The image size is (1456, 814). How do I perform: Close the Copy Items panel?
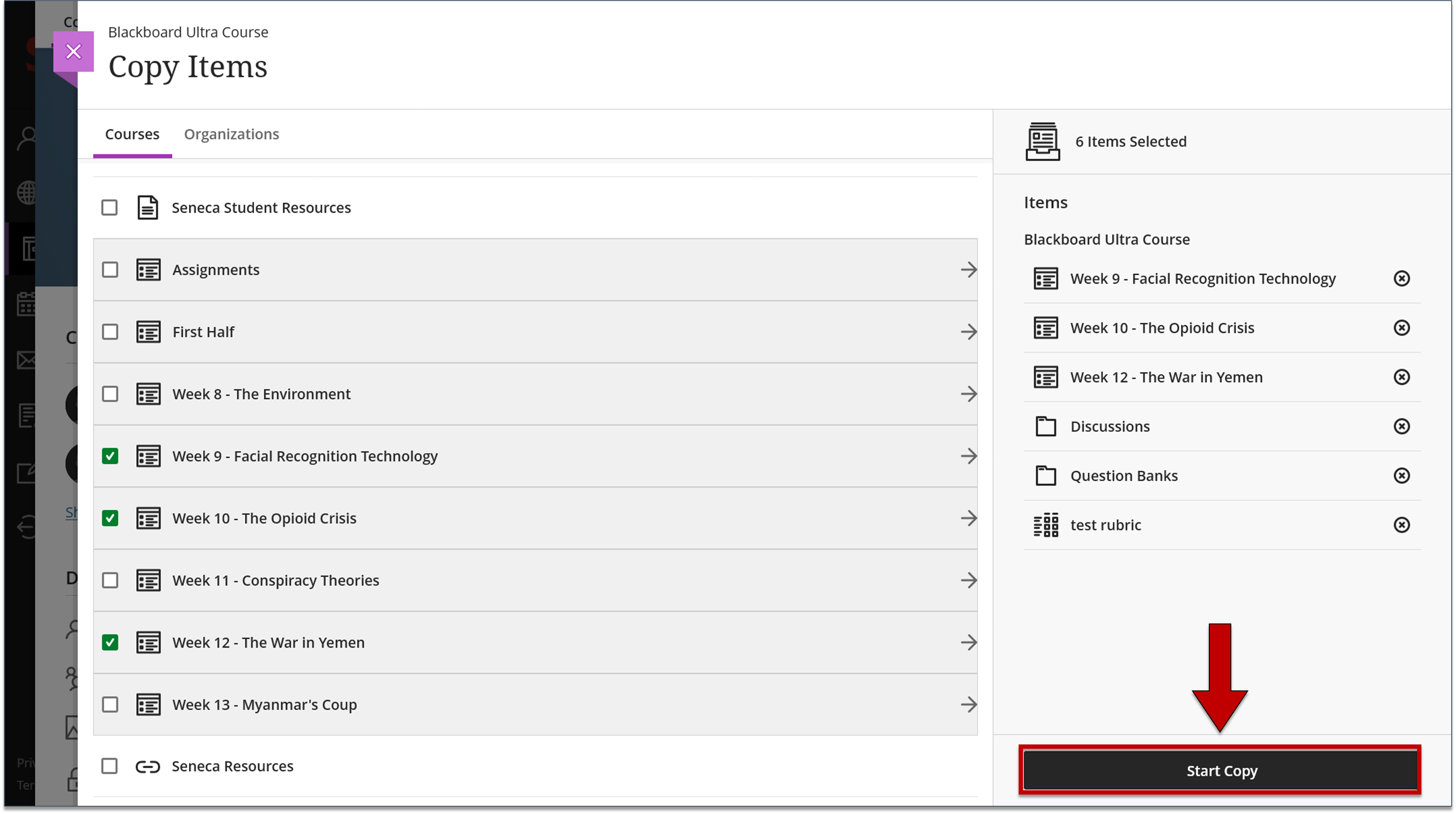tap(73, 51)
